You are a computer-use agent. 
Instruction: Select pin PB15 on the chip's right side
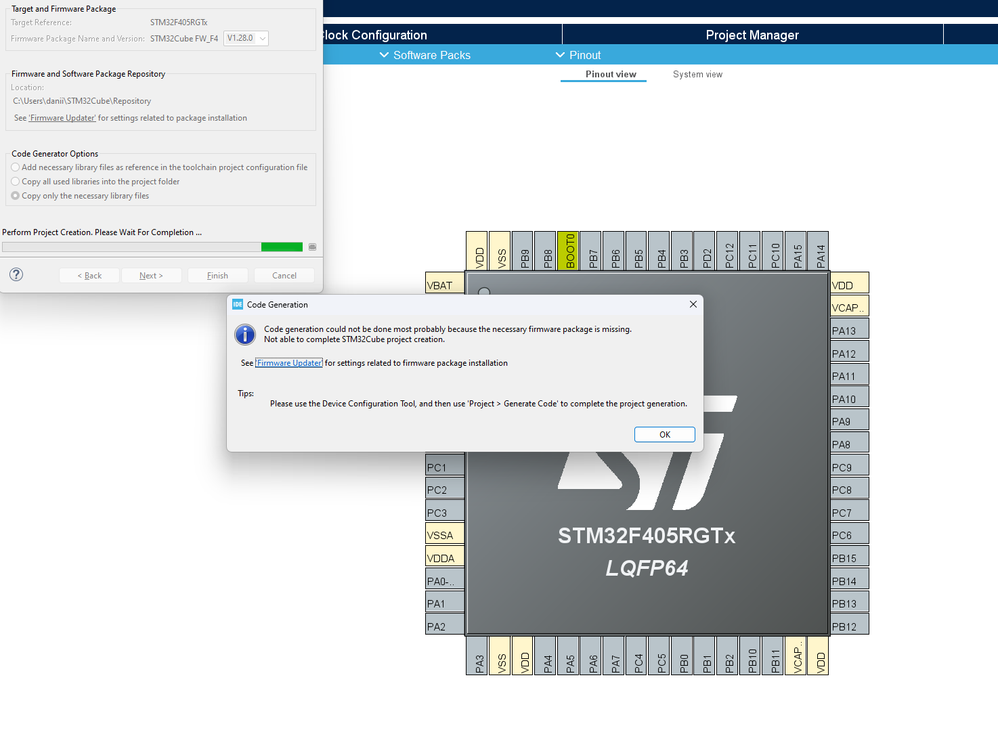coord(850,558)
